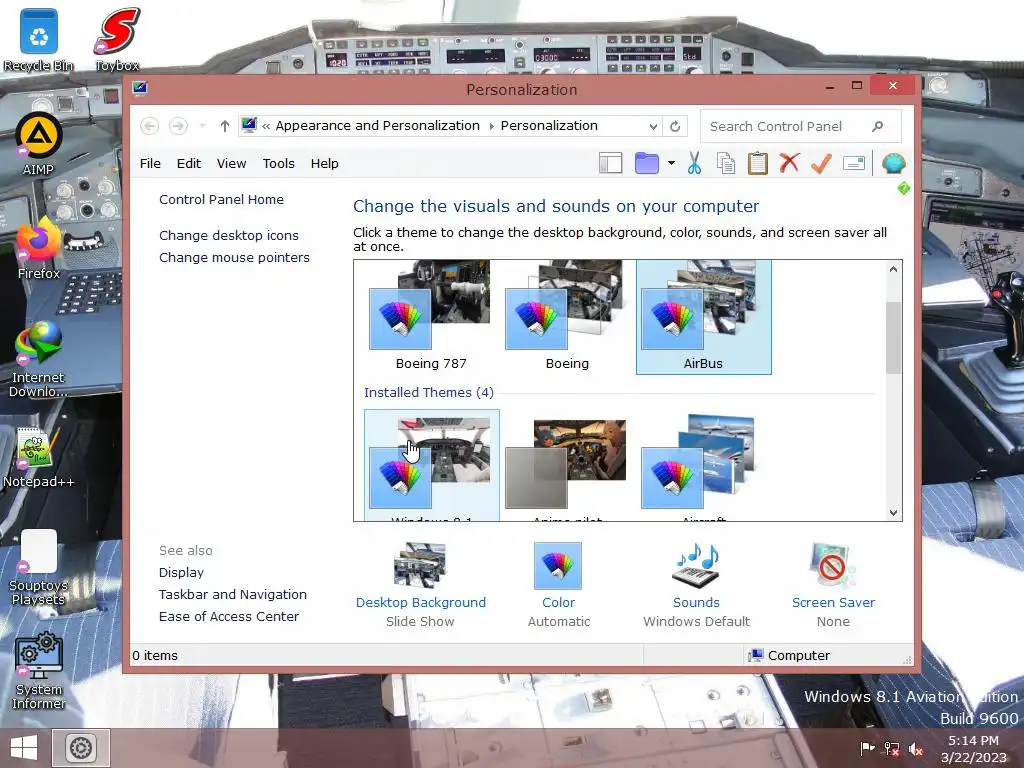Open Color settings
Viewport: 1024px width, 768px height.
point(558,584)
